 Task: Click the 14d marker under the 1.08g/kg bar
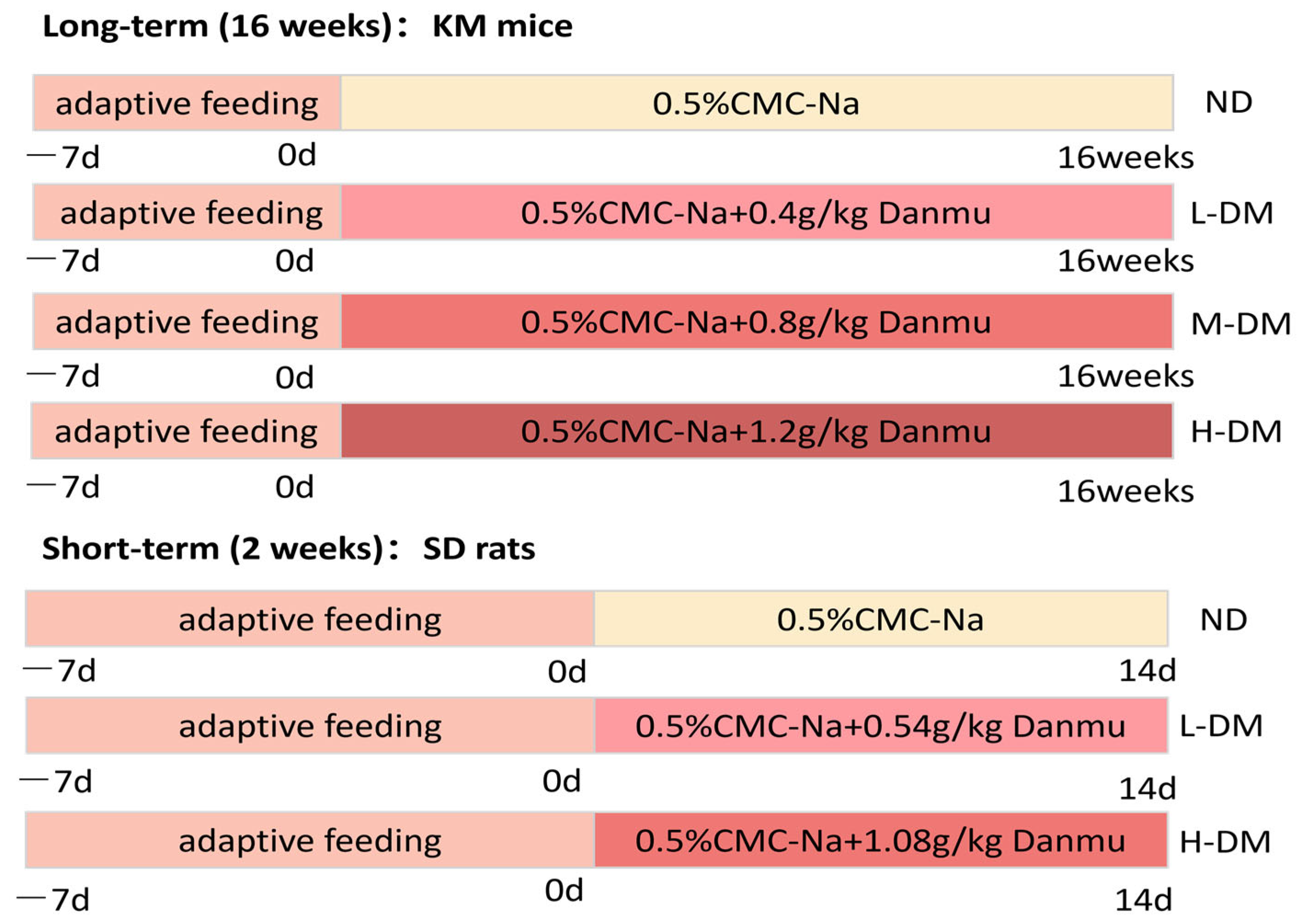point(1143,901)
